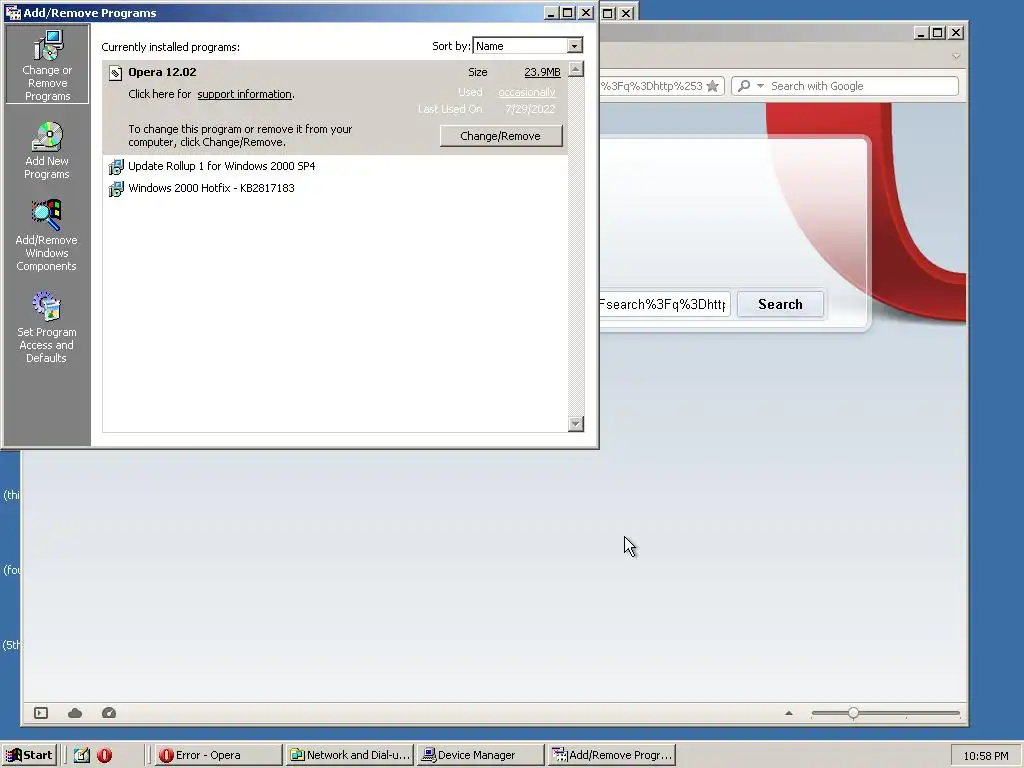The height and width of the screenshot is (768, 1024).
Task: Expand zoom options arrow in Opera status bar
Action: [x=789, y=713]
